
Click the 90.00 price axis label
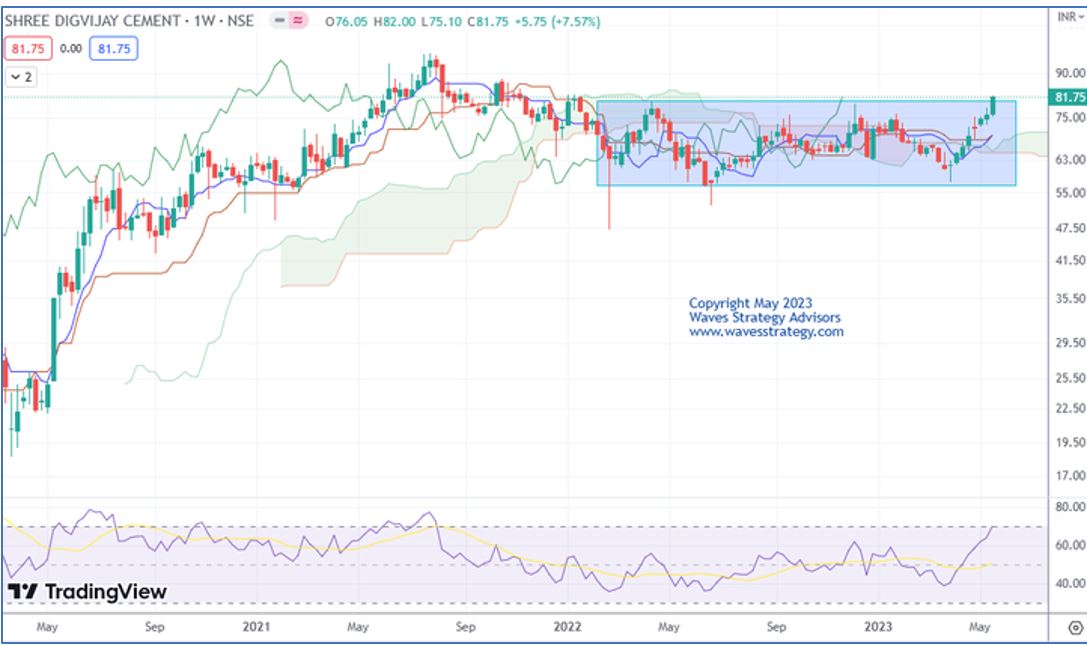[1070, 73]
